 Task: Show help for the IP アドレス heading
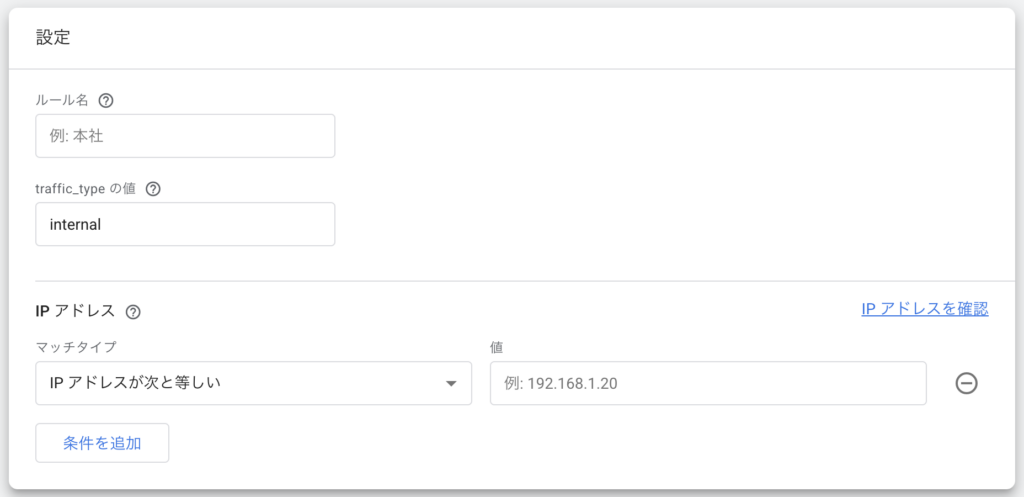point(133,312)
